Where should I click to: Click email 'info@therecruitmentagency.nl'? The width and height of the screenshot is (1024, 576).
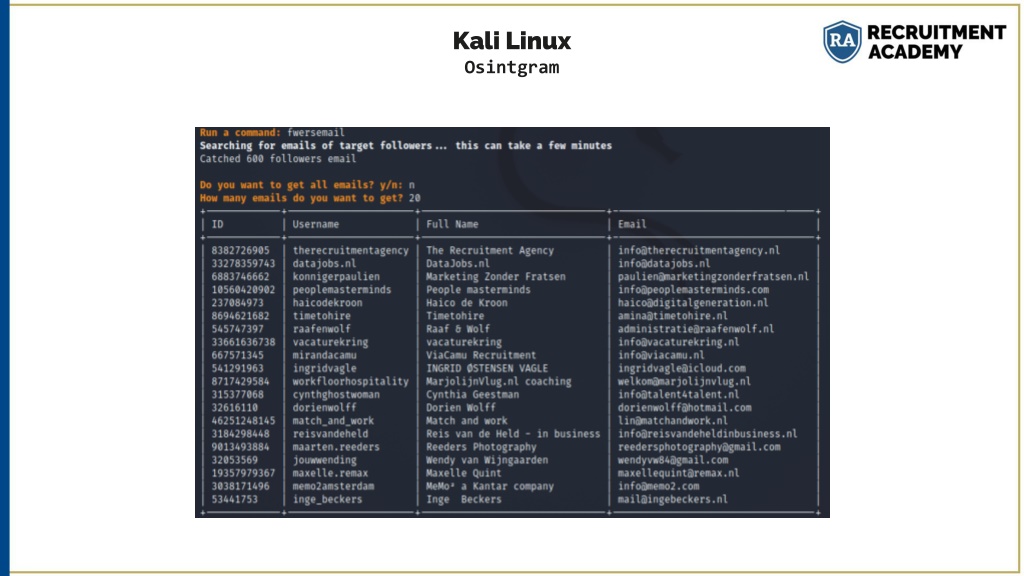pos(699,250)
